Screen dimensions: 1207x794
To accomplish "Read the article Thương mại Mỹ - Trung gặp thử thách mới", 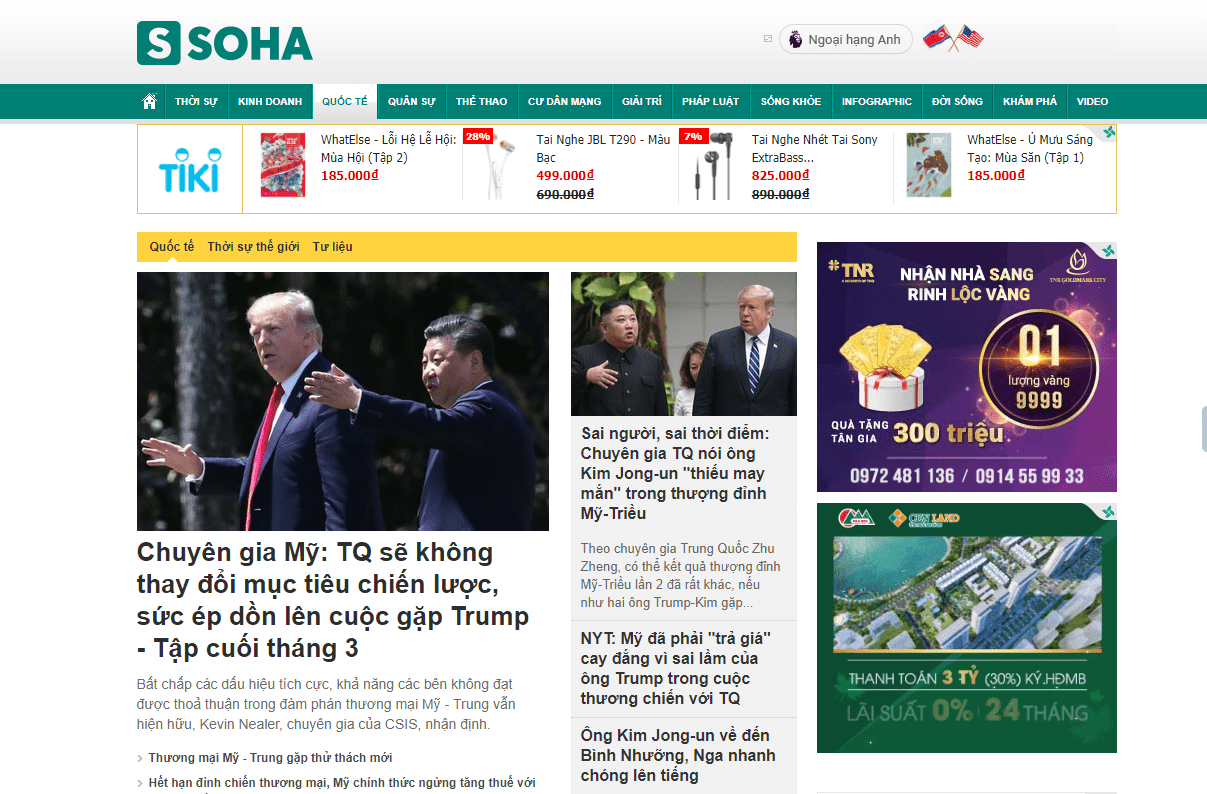I will coord(270,758).
